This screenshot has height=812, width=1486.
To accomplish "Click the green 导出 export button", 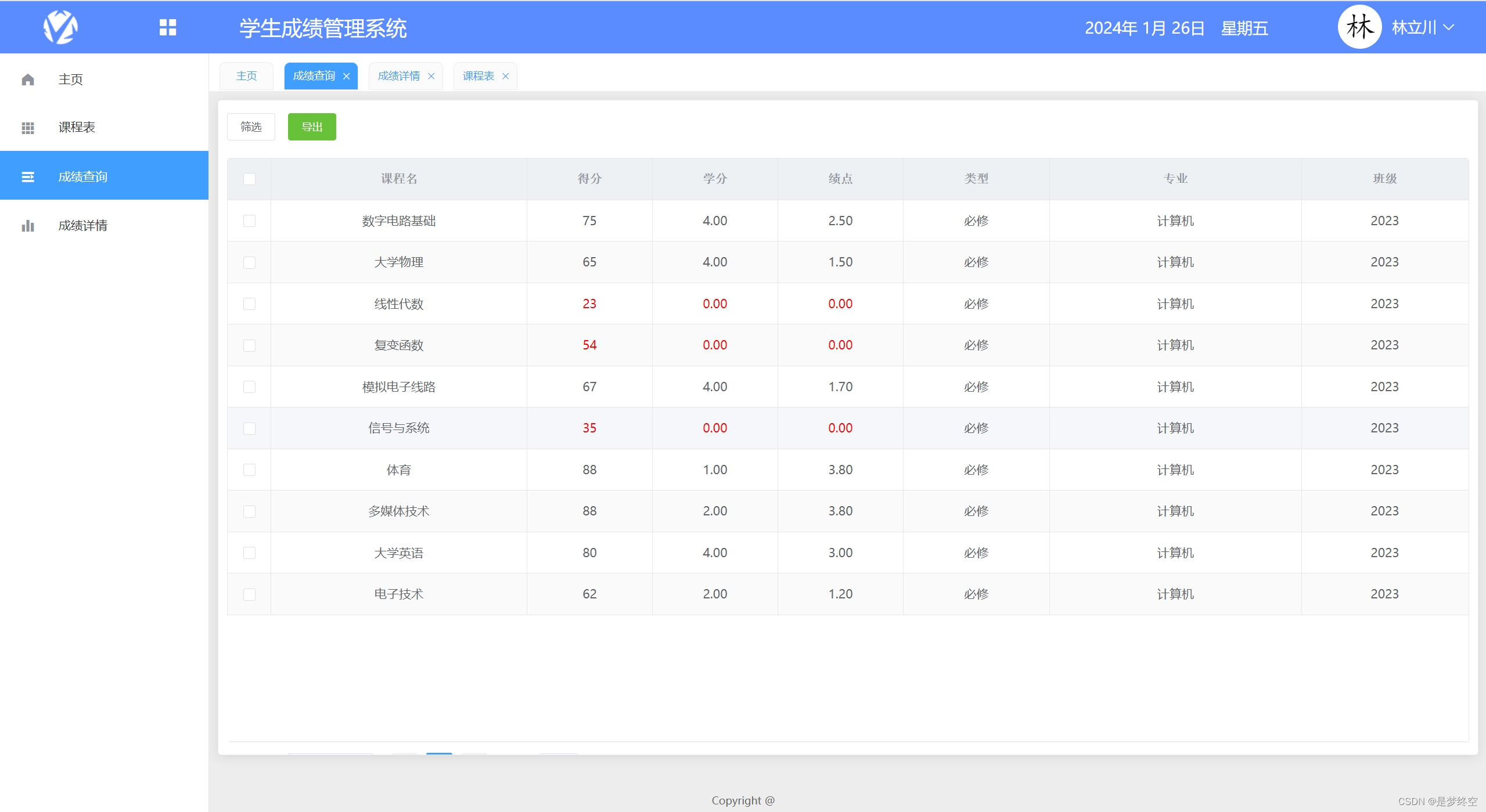I will [312, 127].
